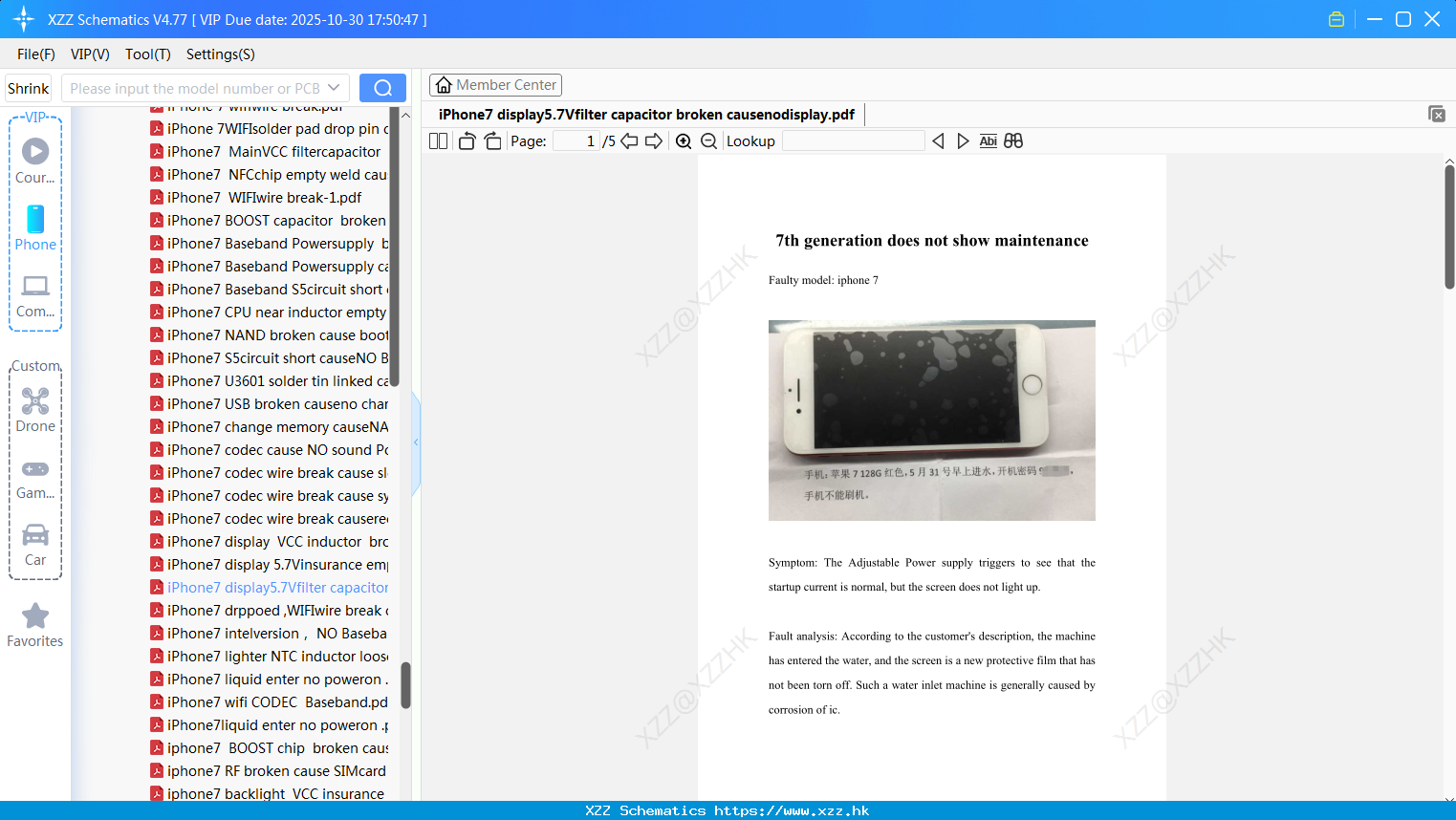Open iPhone7 NFCchip empty weld file
1456x820 pixels.
point(270,174)
